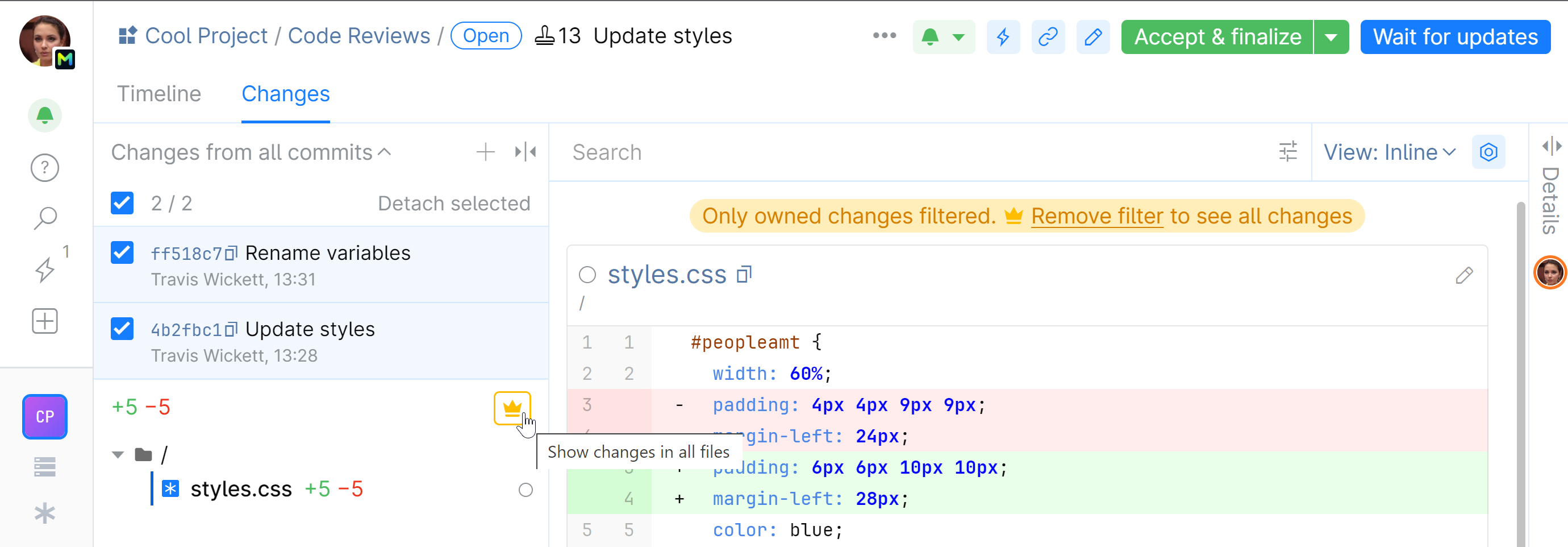Open the three-dots more actions menu

(x=885, y=36)
